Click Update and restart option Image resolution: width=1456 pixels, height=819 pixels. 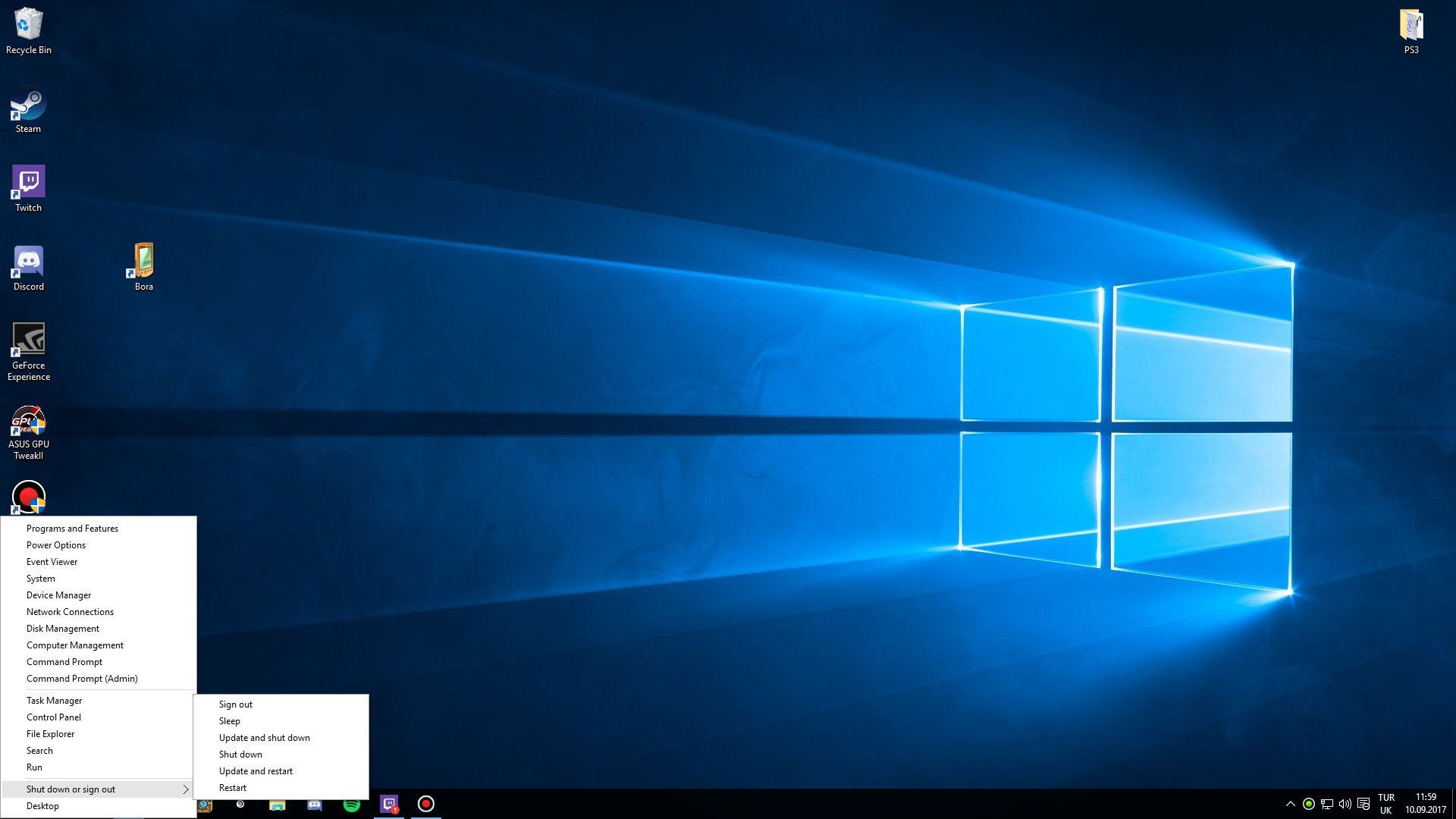pos(255,770)
